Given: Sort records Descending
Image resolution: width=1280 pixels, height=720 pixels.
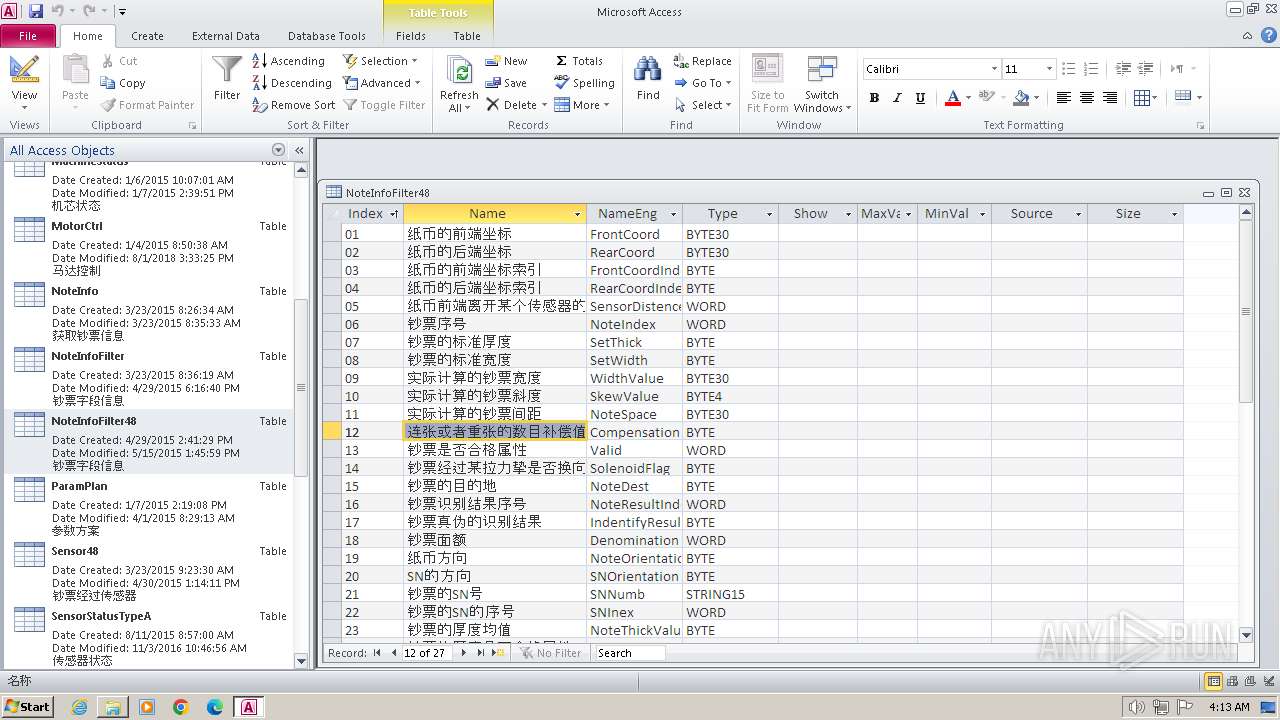Looking at the screenshot, I should [x=291, y=83].
